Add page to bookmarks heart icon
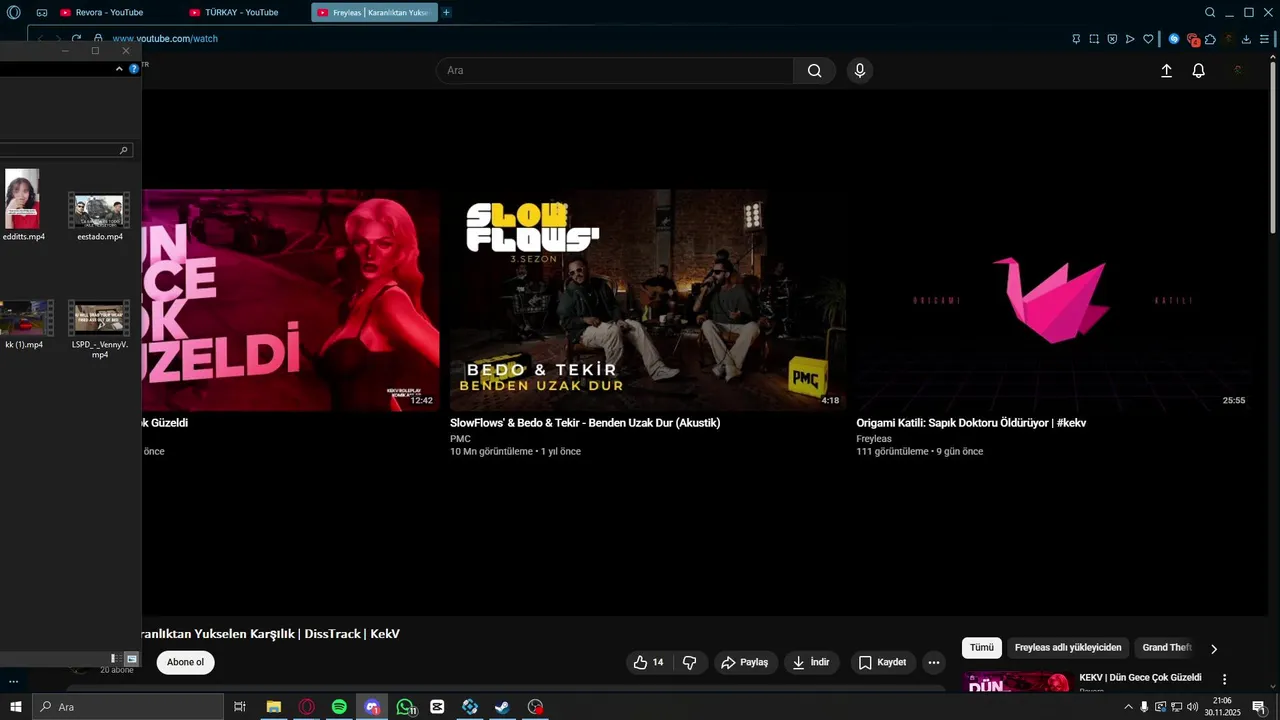Viewport: 1280px width, 720px height. [x=1148, y=39]
